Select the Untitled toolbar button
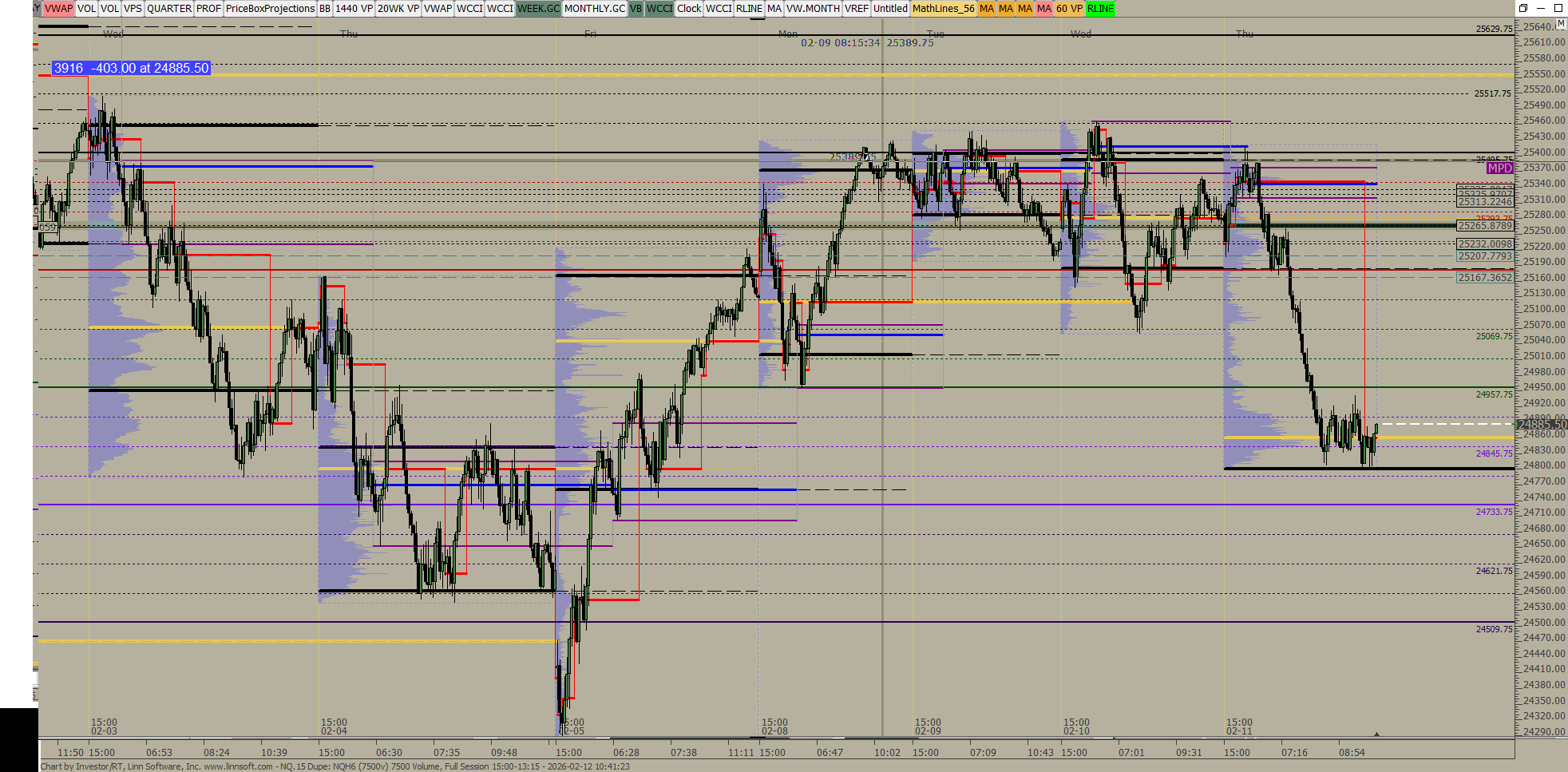1568x772 pixels. [890, 9]
